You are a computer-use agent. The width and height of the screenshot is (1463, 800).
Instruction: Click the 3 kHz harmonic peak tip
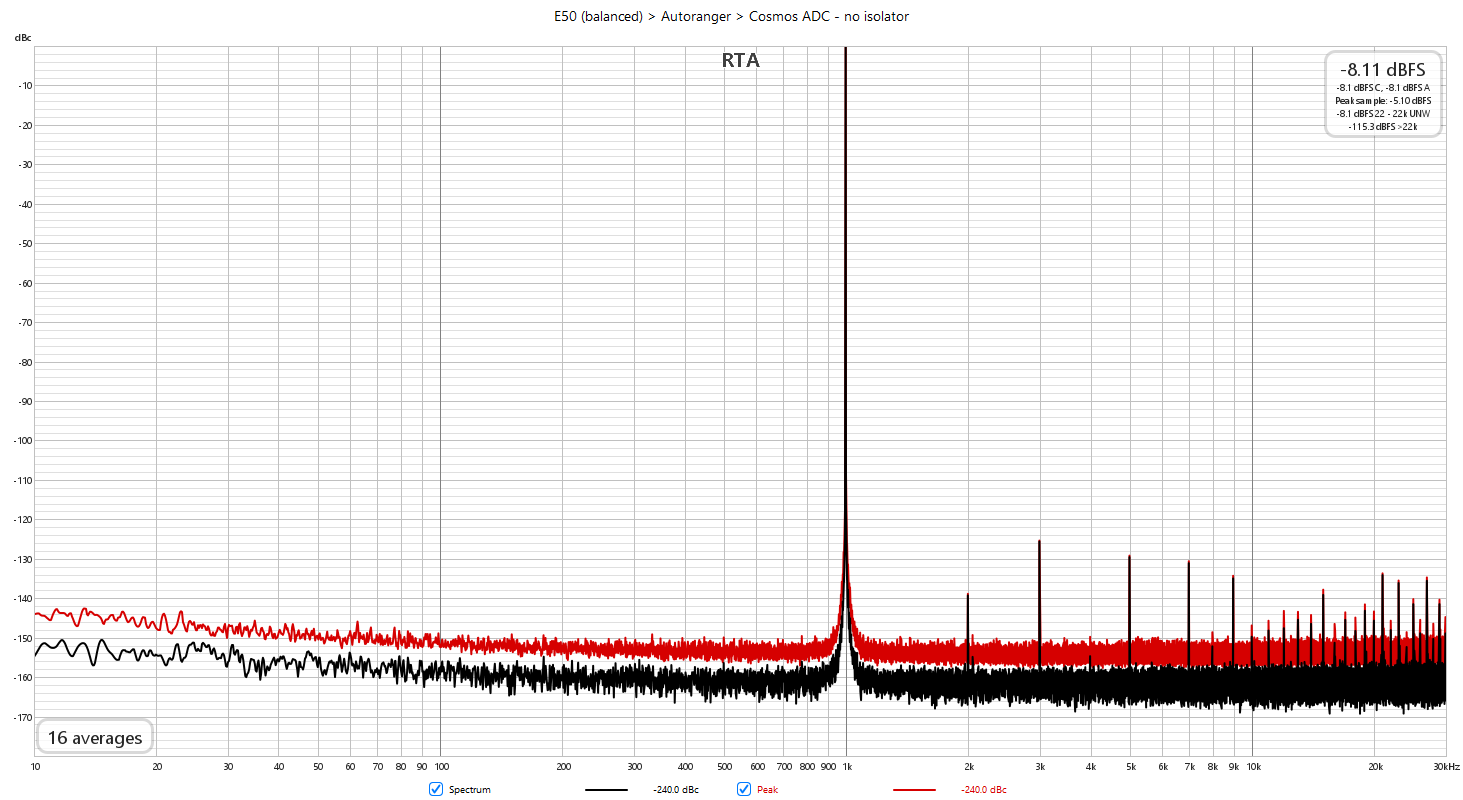pyautogui.click(x=1039, y=541)
